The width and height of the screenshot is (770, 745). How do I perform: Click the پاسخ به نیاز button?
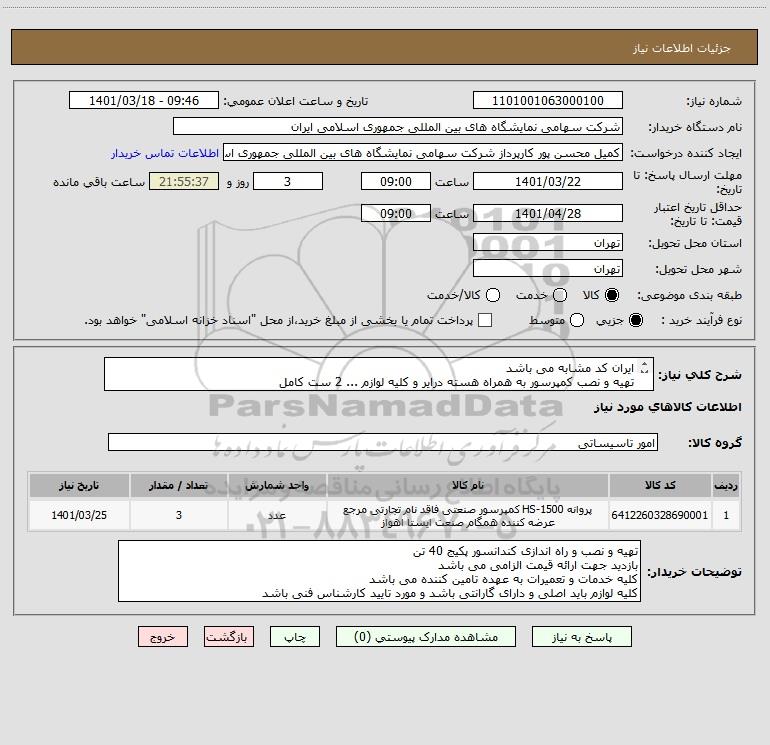582,637
